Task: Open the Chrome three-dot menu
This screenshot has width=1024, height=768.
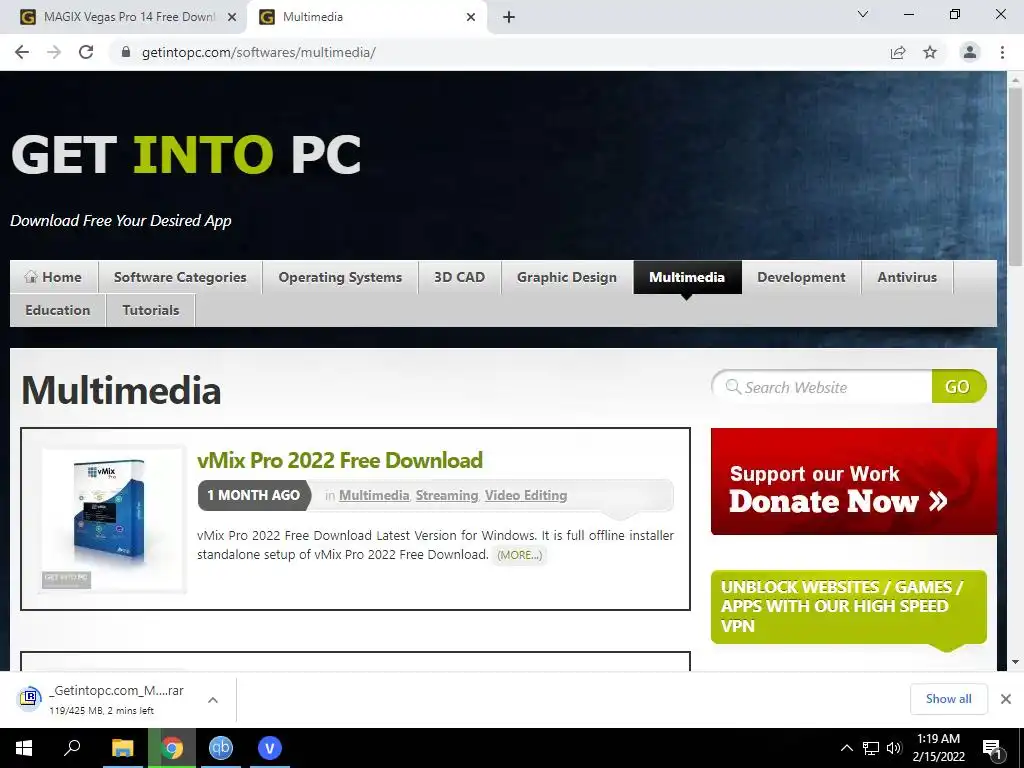Action: point(1002,52)
